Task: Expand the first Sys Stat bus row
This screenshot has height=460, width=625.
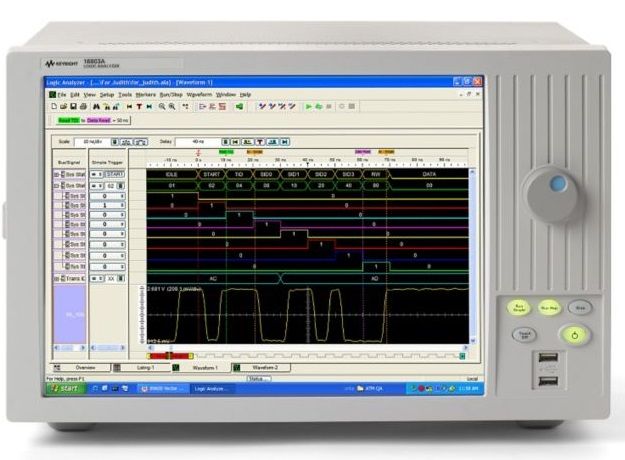Action: (55, 174)
